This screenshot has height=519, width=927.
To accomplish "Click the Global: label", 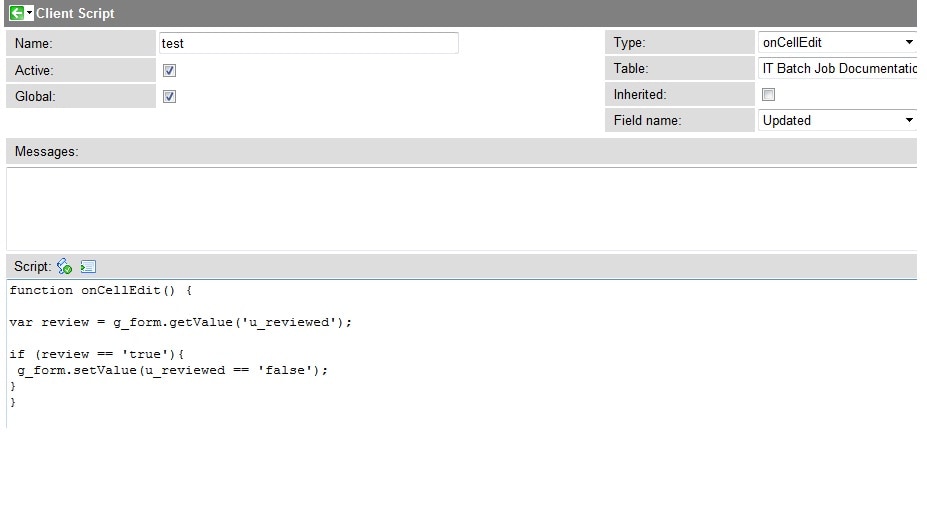I will point(35,96).
